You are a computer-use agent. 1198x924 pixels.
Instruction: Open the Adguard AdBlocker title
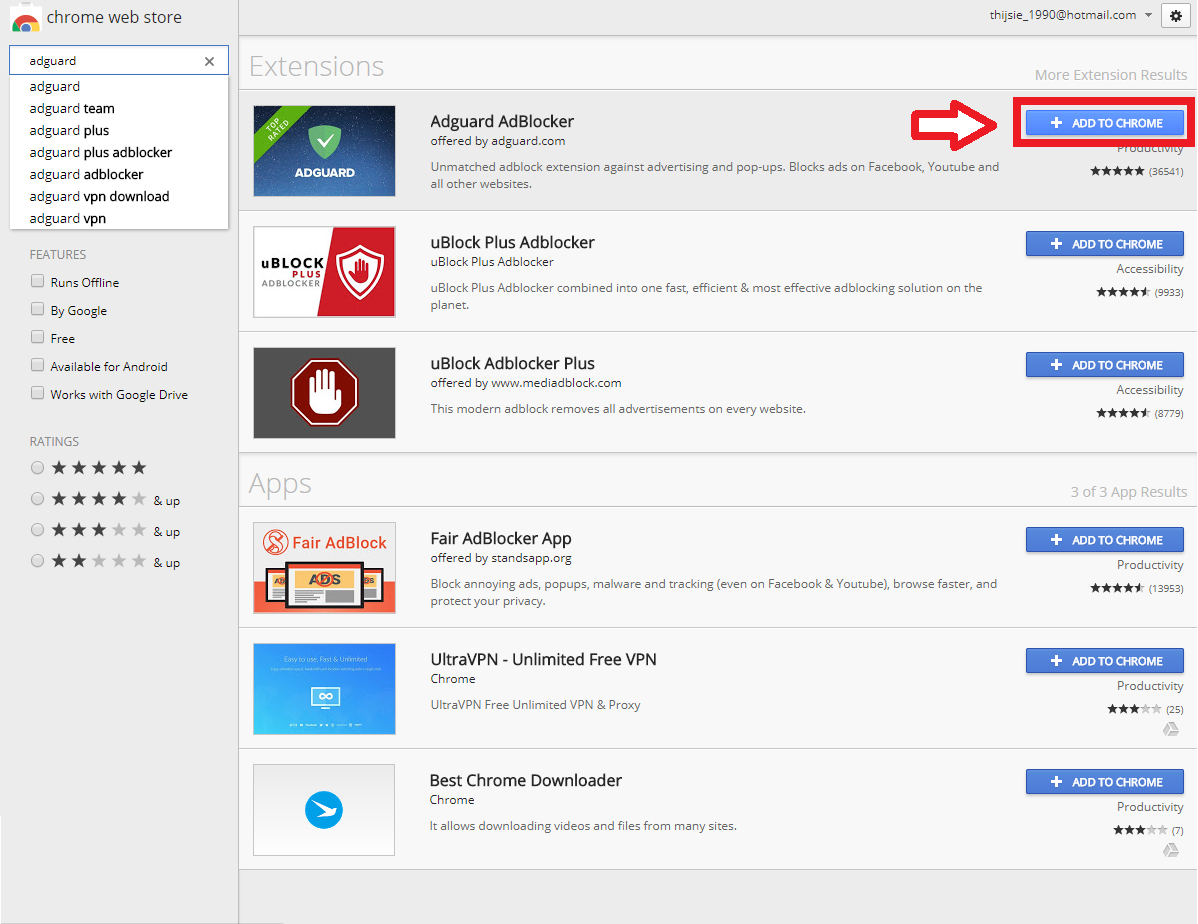point(502,122)
